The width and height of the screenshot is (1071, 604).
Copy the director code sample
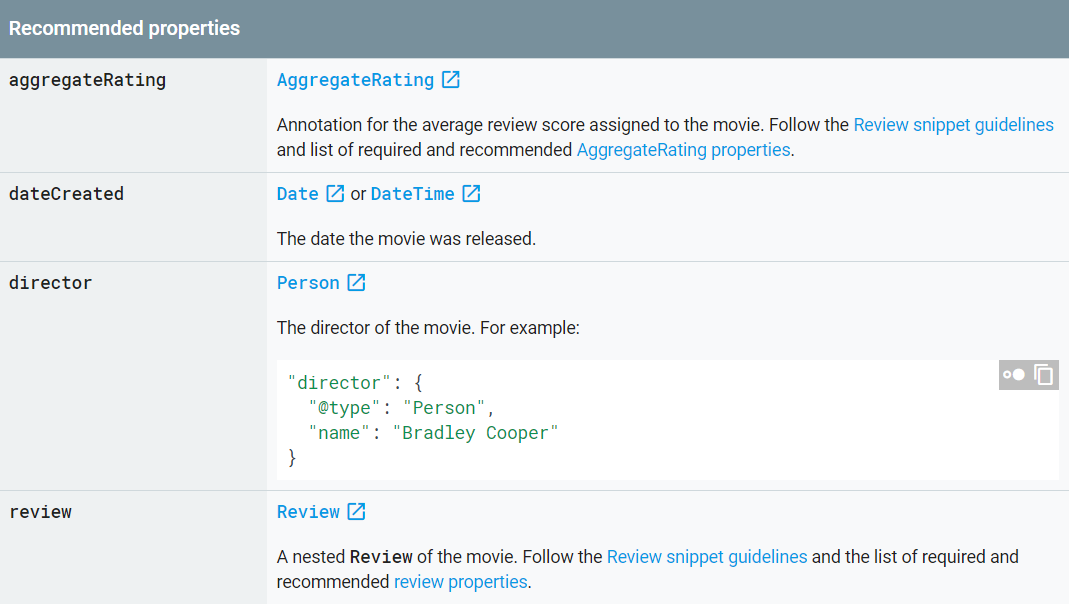click(x=1044, y=375)
